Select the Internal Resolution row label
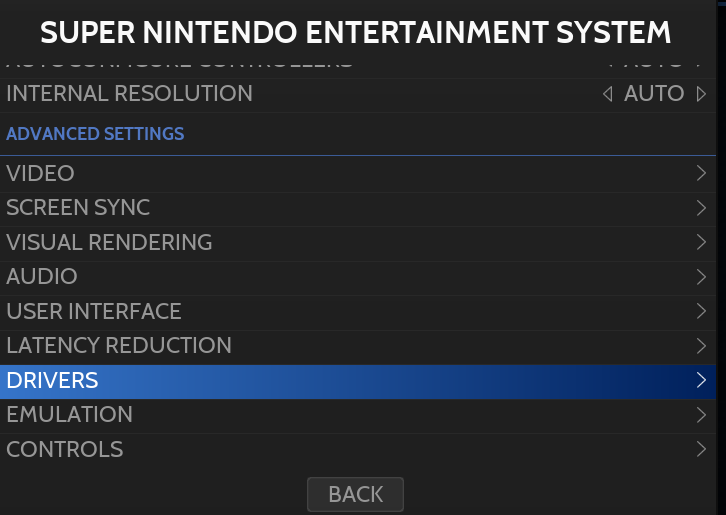Viewport: 726px width, 515px height. click(x=129, y=94)
